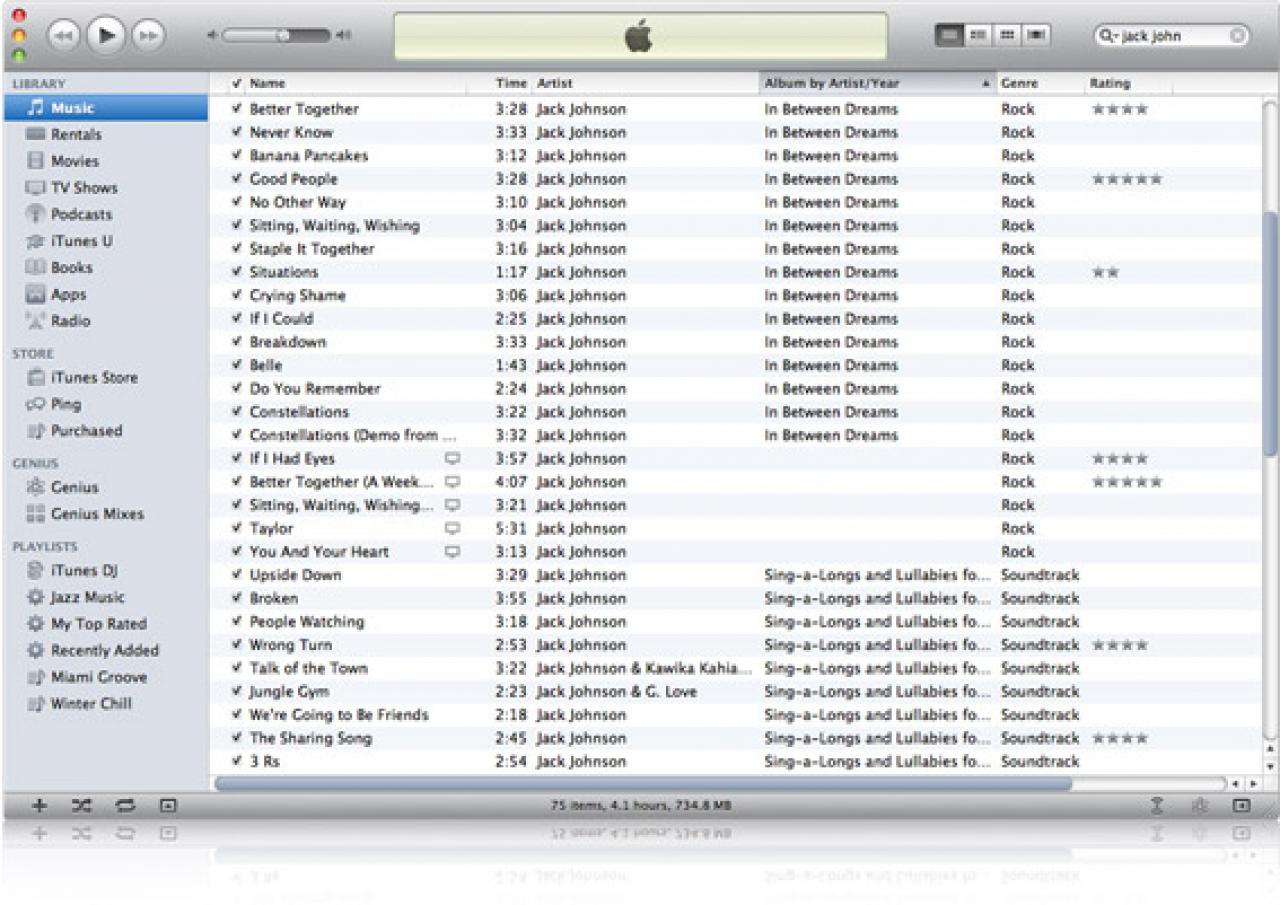Viewport: 1280px width, 905px height.
Task: Click the video icon beside Taylor
Action: pyautogui.click(x=453, y=528)
